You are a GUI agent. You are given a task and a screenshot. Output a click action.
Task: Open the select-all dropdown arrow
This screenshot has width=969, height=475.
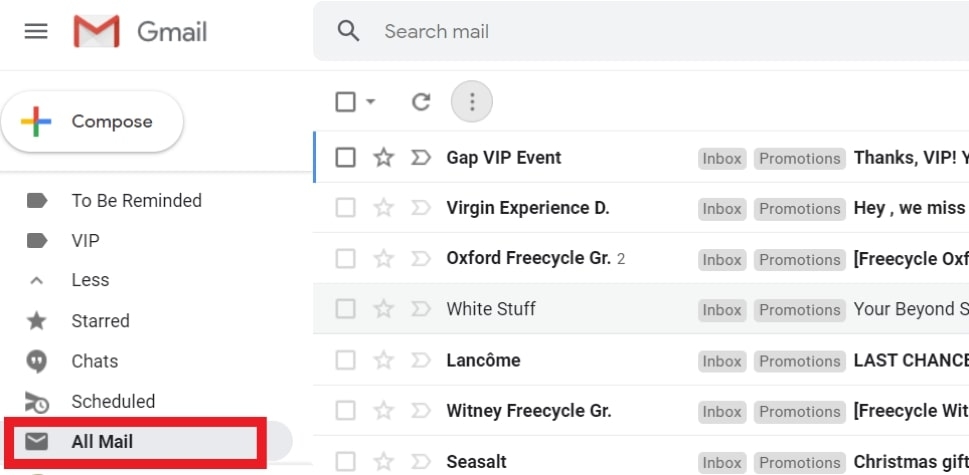coord(370,102)
